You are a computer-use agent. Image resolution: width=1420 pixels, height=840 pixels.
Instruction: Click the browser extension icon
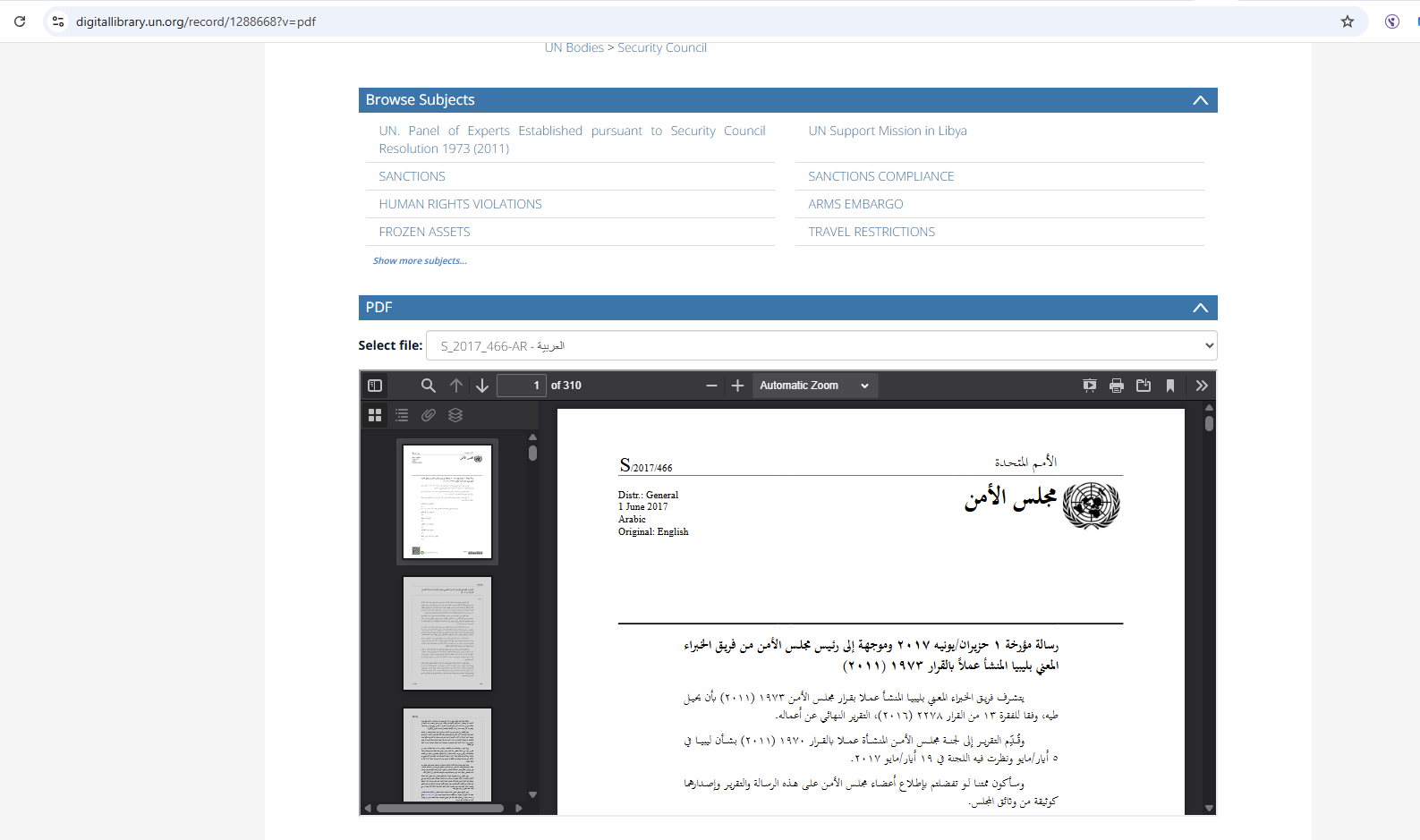click(x=1392, y=21)
